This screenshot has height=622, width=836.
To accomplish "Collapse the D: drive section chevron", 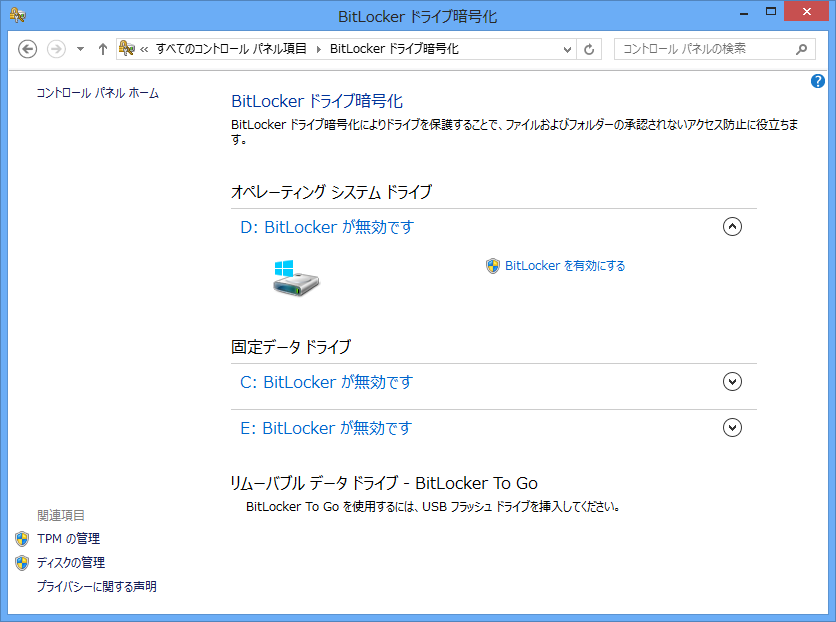I will coord(732,227).
